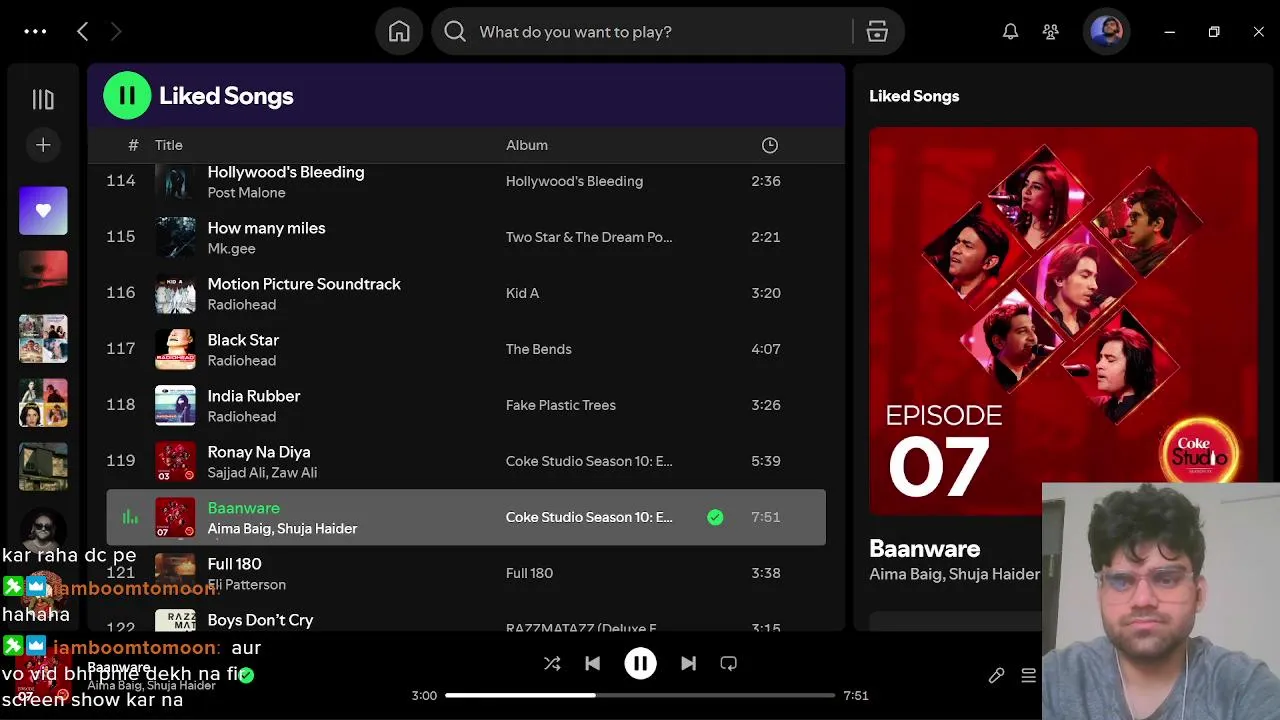Open the Kid A album link

(522, 293)
